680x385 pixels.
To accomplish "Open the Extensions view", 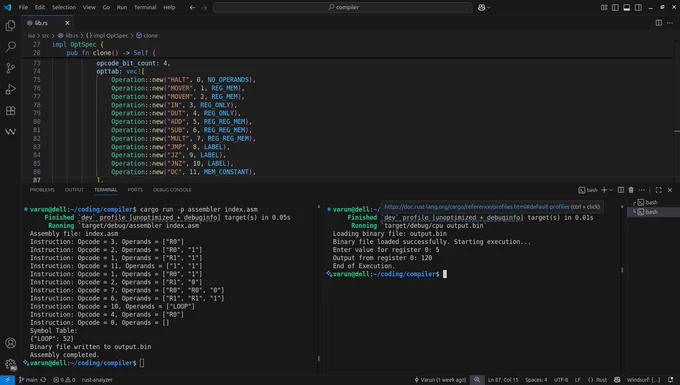I will pyautogui.click(x=10, y=111).
